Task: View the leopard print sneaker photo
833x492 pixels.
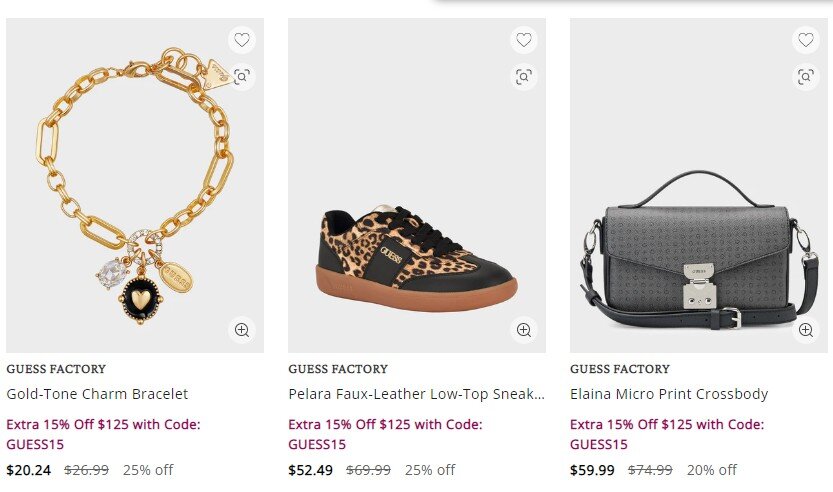Action: [x=417, y=250]
